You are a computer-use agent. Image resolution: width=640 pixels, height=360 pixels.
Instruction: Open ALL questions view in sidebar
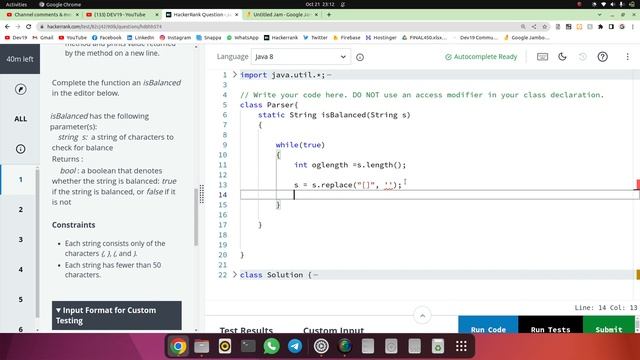[x=20, y=119]
